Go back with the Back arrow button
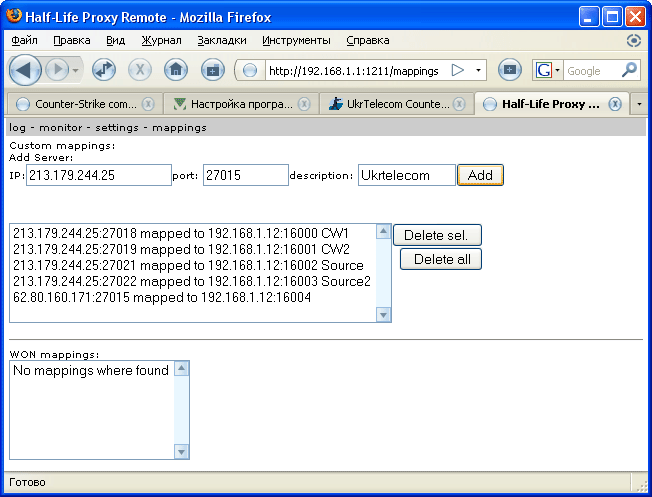652x497 pixels. (x=25, y=70)
